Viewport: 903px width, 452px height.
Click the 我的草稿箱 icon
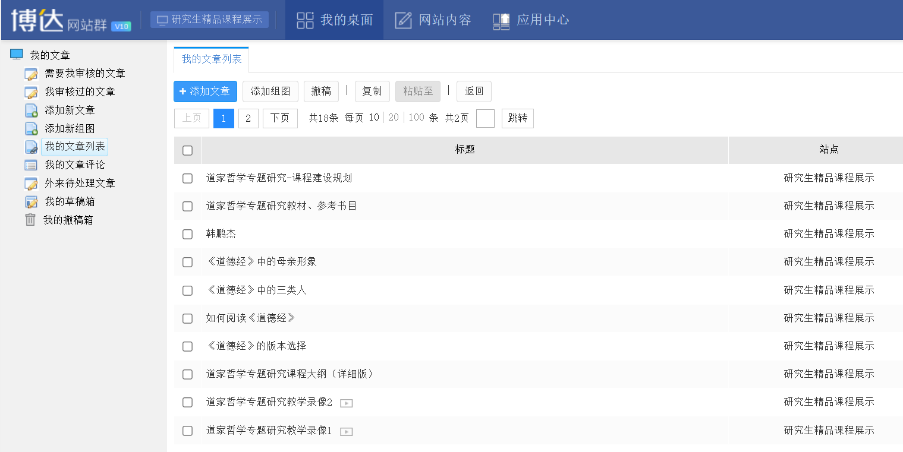click(x=31, y=201)
